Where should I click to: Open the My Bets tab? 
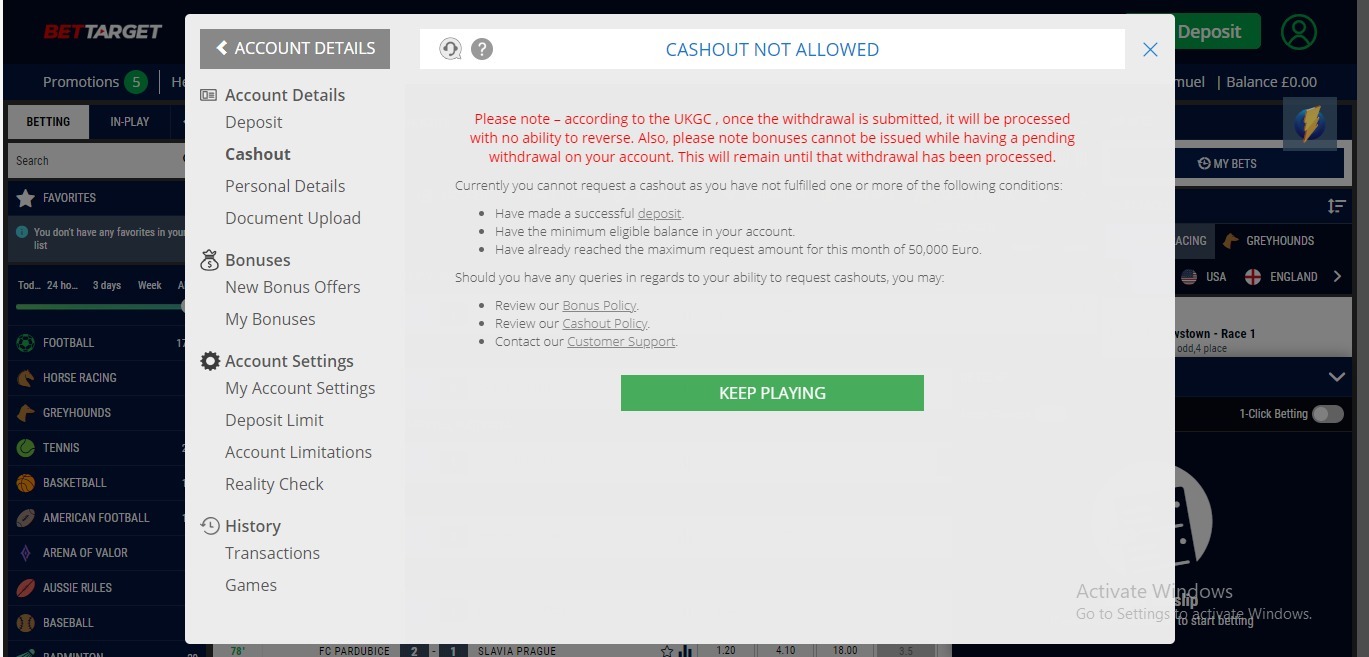[x=1227, y=163]
